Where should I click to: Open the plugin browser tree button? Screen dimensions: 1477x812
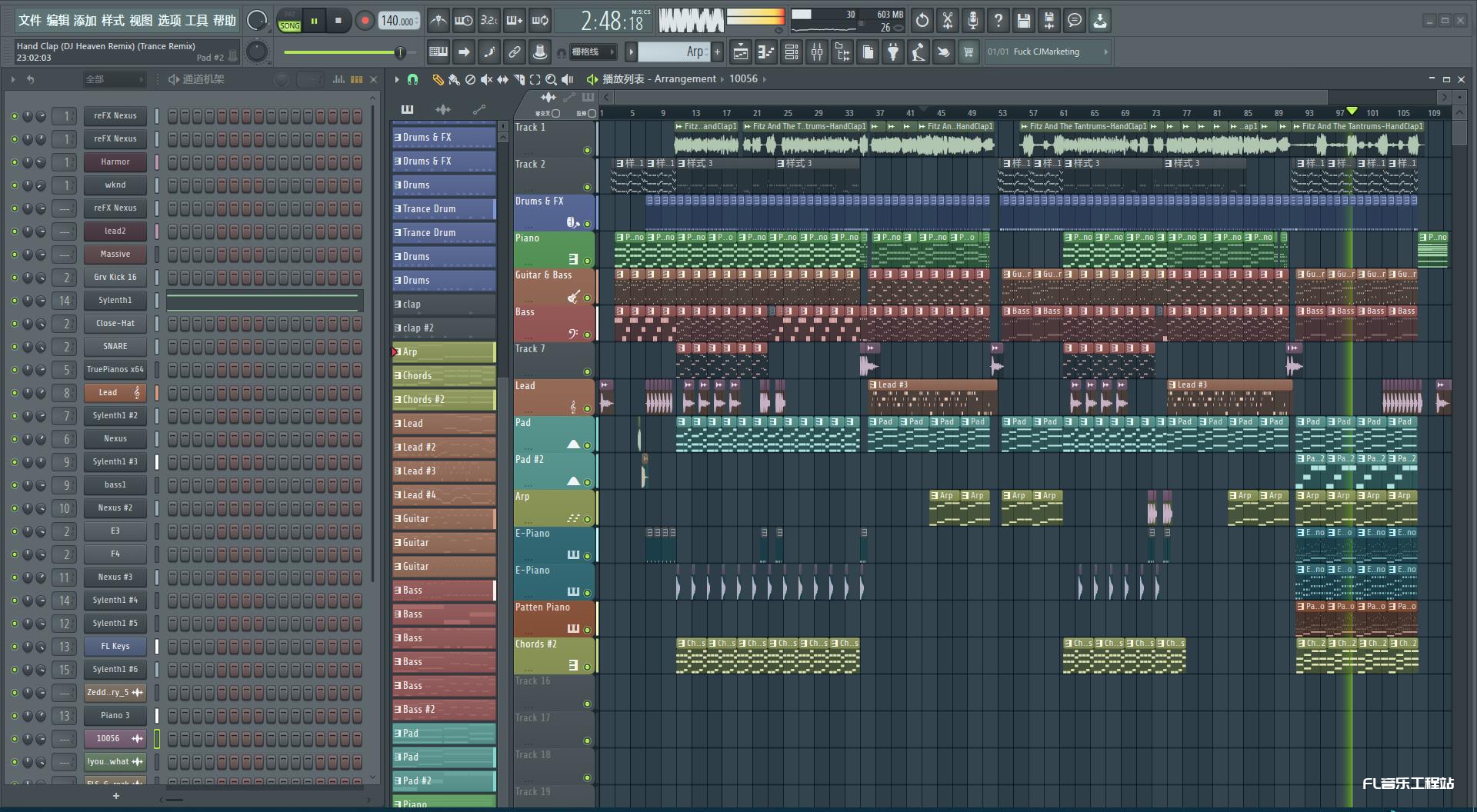[842, 52]
